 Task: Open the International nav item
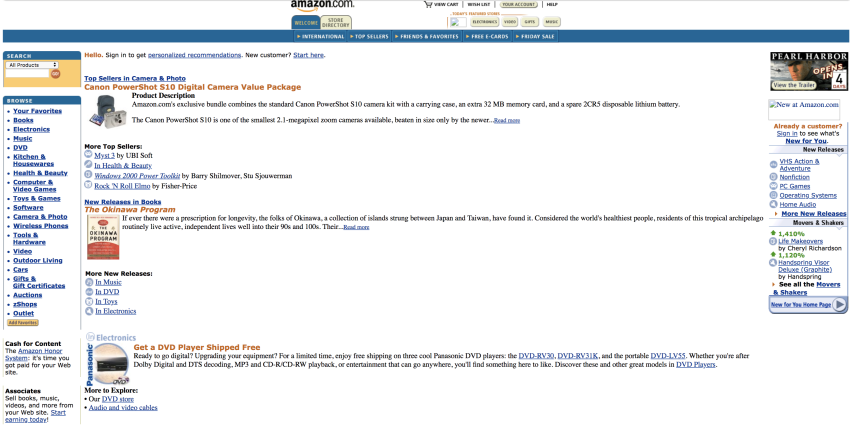(320, 36)
